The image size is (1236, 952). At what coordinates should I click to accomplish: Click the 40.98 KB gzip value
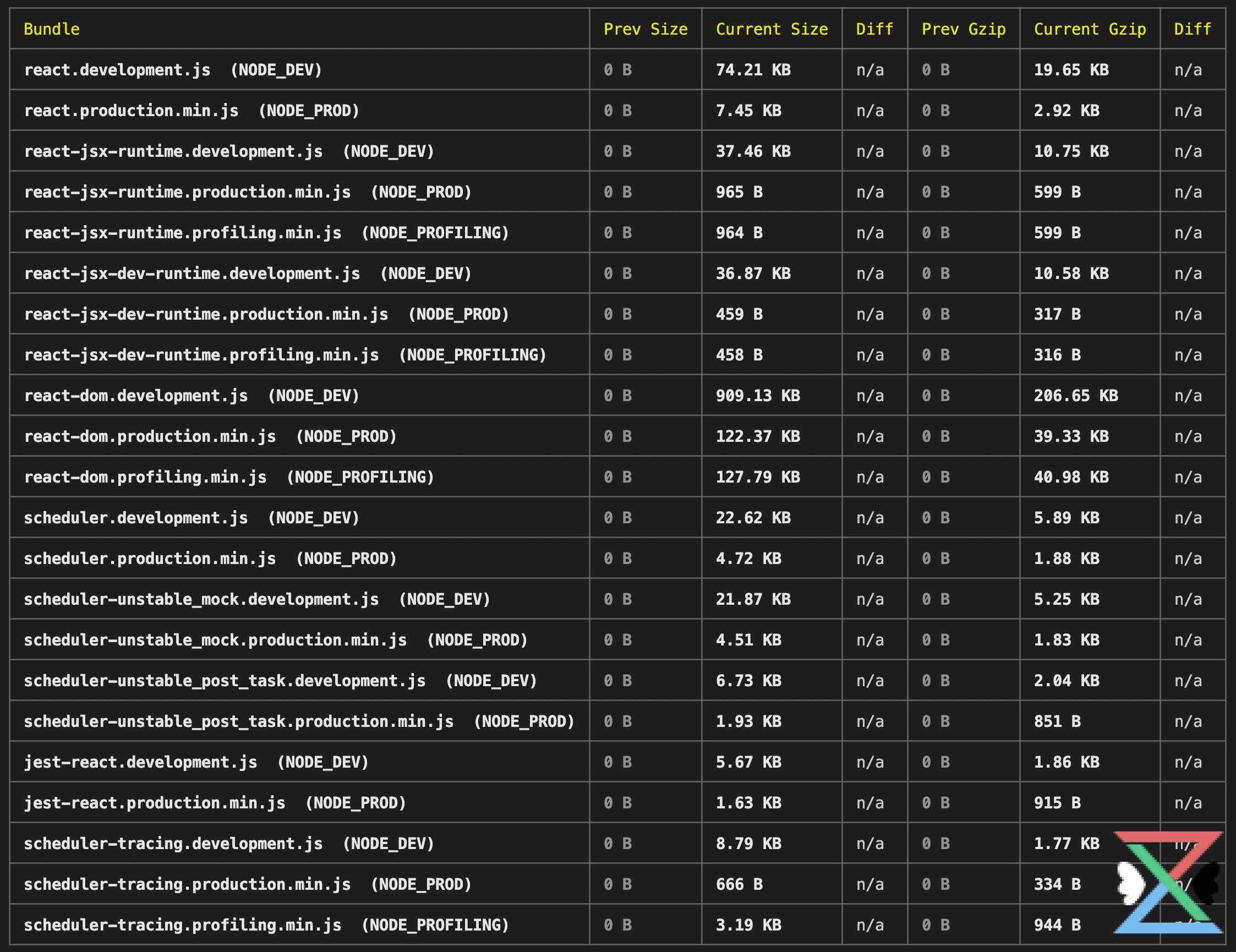click(x=1071, y=477)
